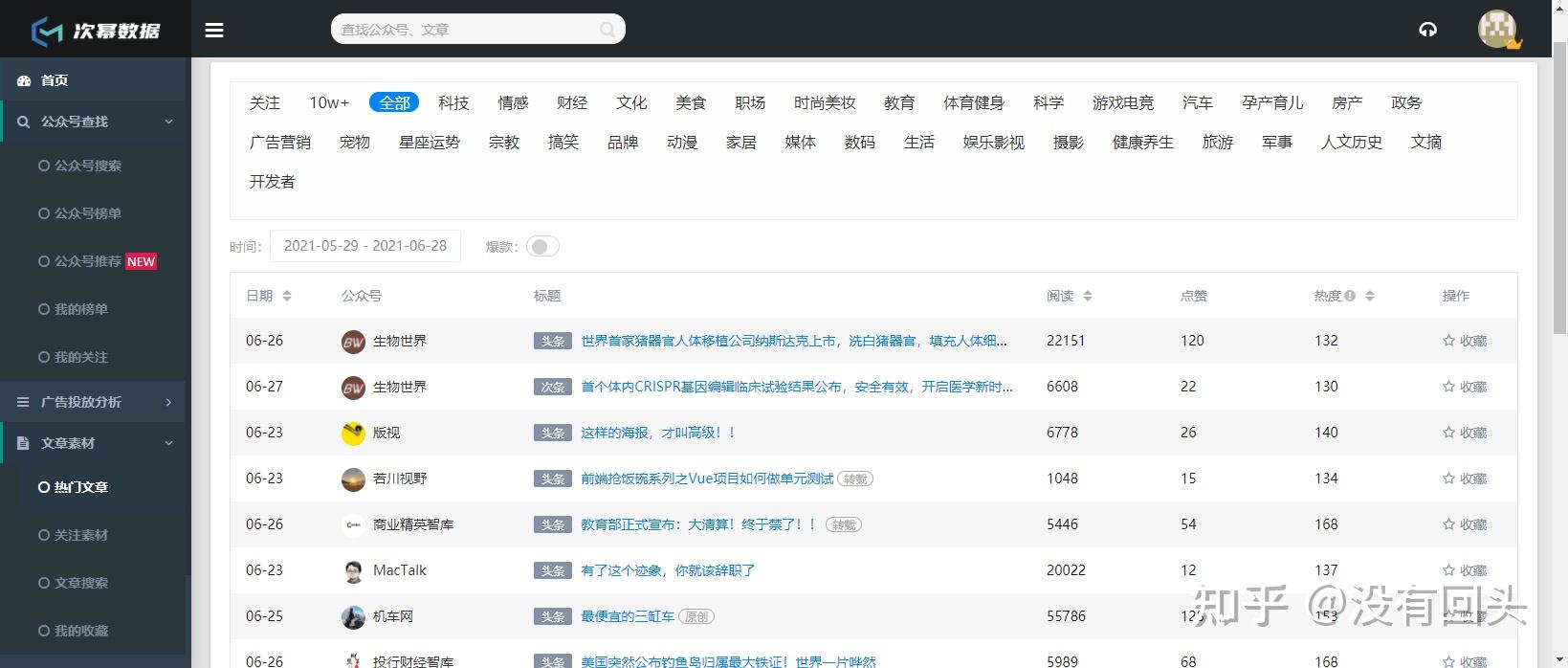Open 关注素材 in sidebar
1568x668 pixels.
point(73,535)
